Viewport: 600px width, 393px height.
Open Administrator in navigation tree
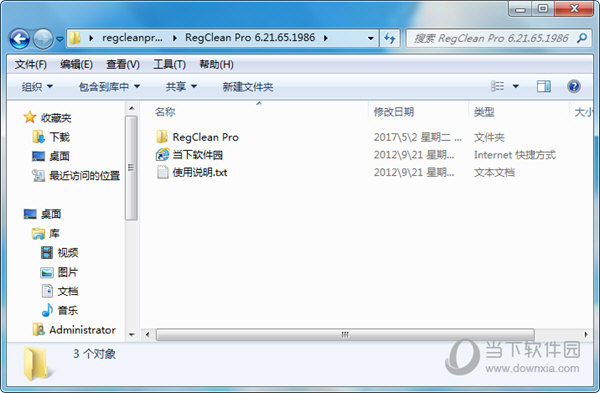82,330
